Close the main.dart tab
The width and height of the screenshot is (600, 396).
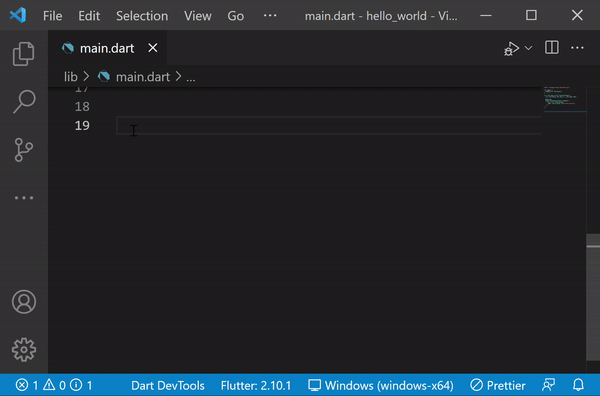pos(153,48)
